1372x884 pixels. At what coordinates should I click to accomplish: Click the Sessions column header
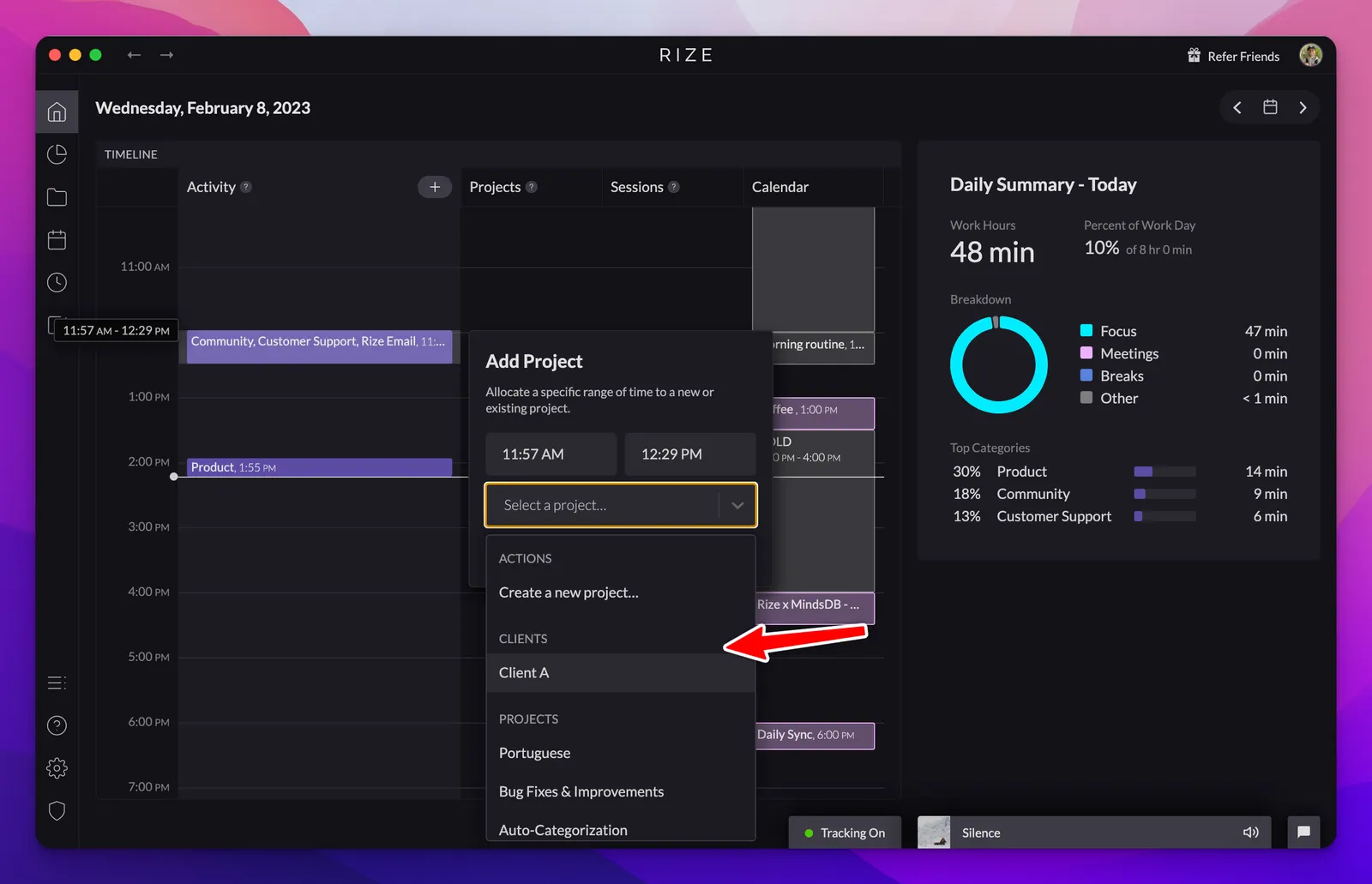pyautogui.click(x=637, y=187)
